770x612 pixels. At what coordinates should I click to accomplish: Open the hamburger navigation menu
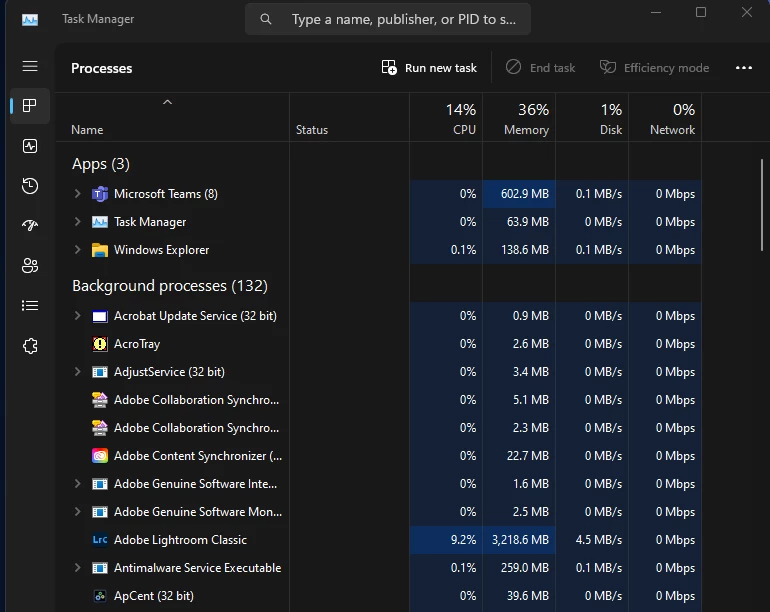coord(30,66)
